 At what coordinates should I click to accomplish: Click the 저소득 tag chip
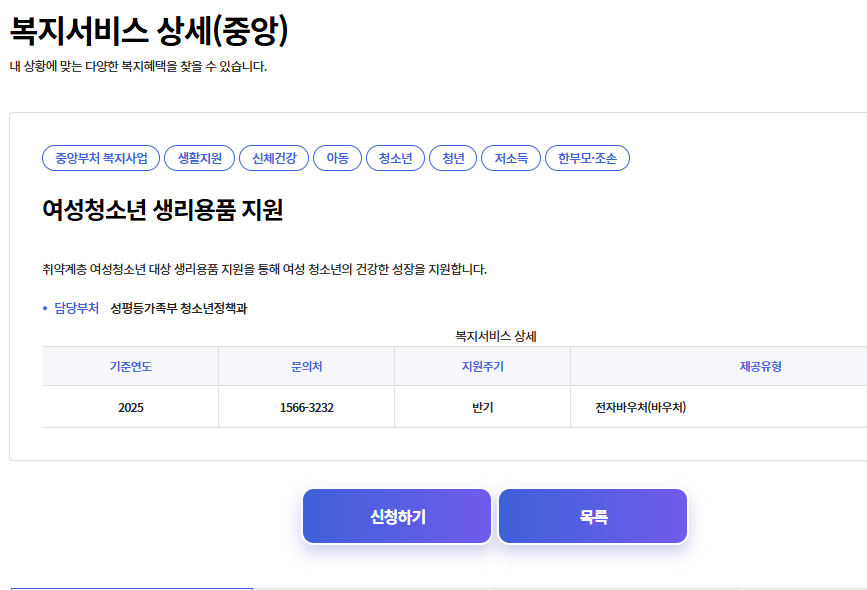(511, 158)
